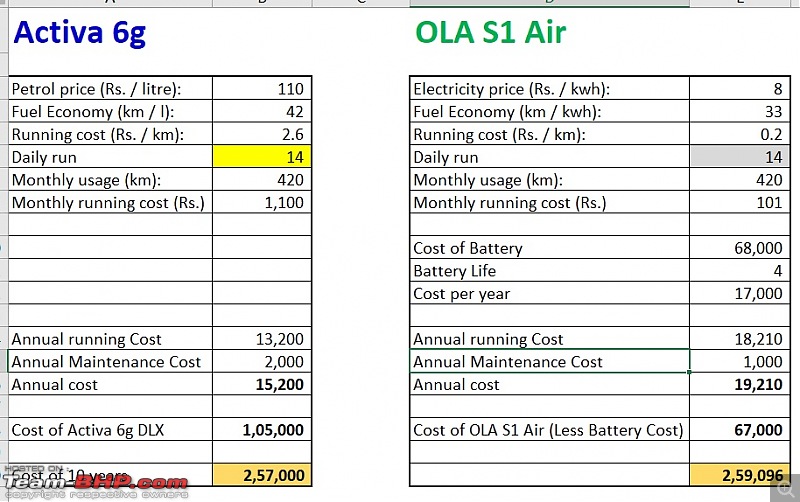Image resolution: width=800 pixels, height=502 pixels.
Task: Click the Activa annual cost 15,200
Action: (262, 384)
